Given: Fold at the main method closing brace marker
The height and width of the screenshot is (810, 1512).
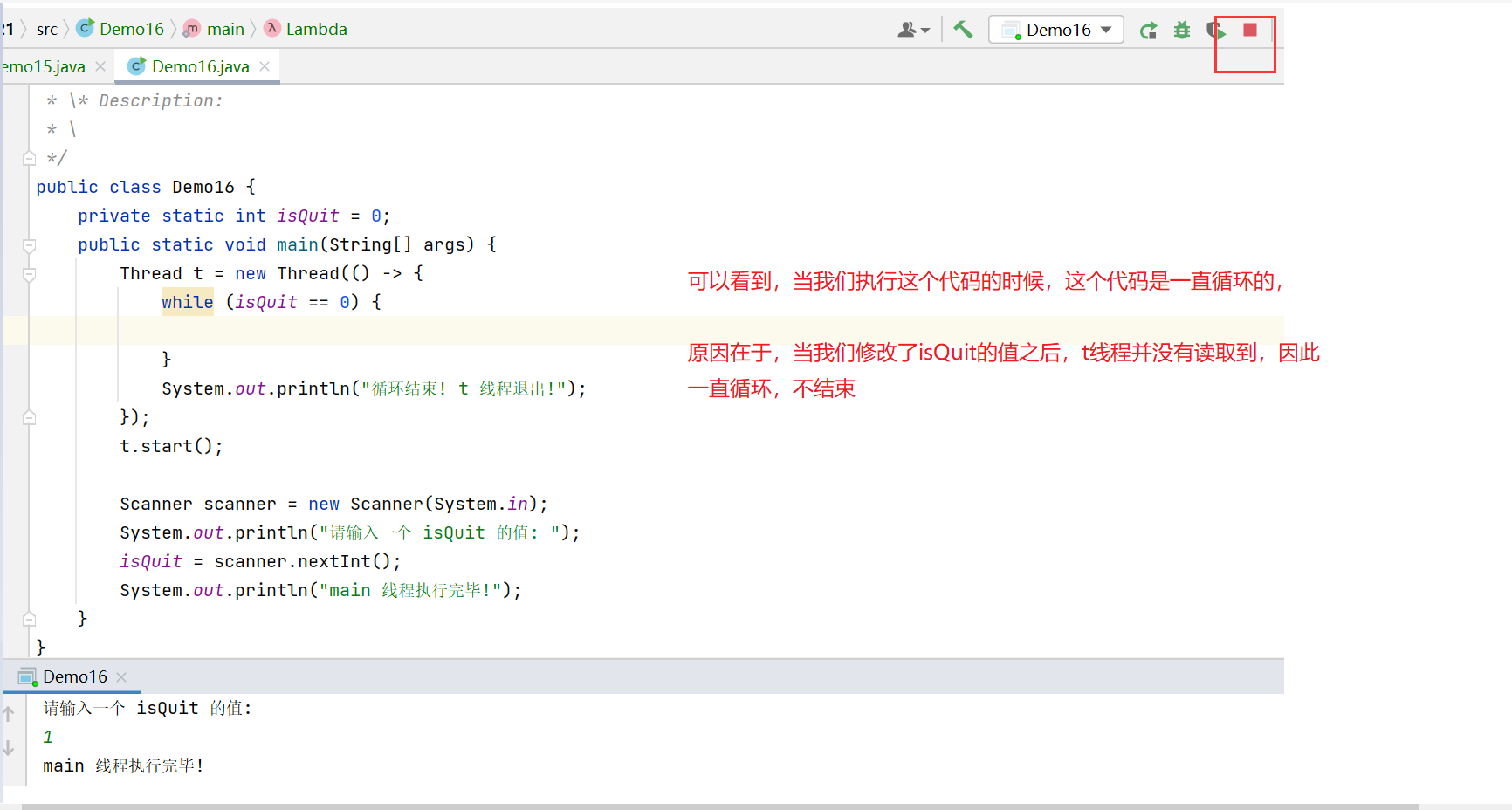Looking at the screenshot, I should (29, 619).
